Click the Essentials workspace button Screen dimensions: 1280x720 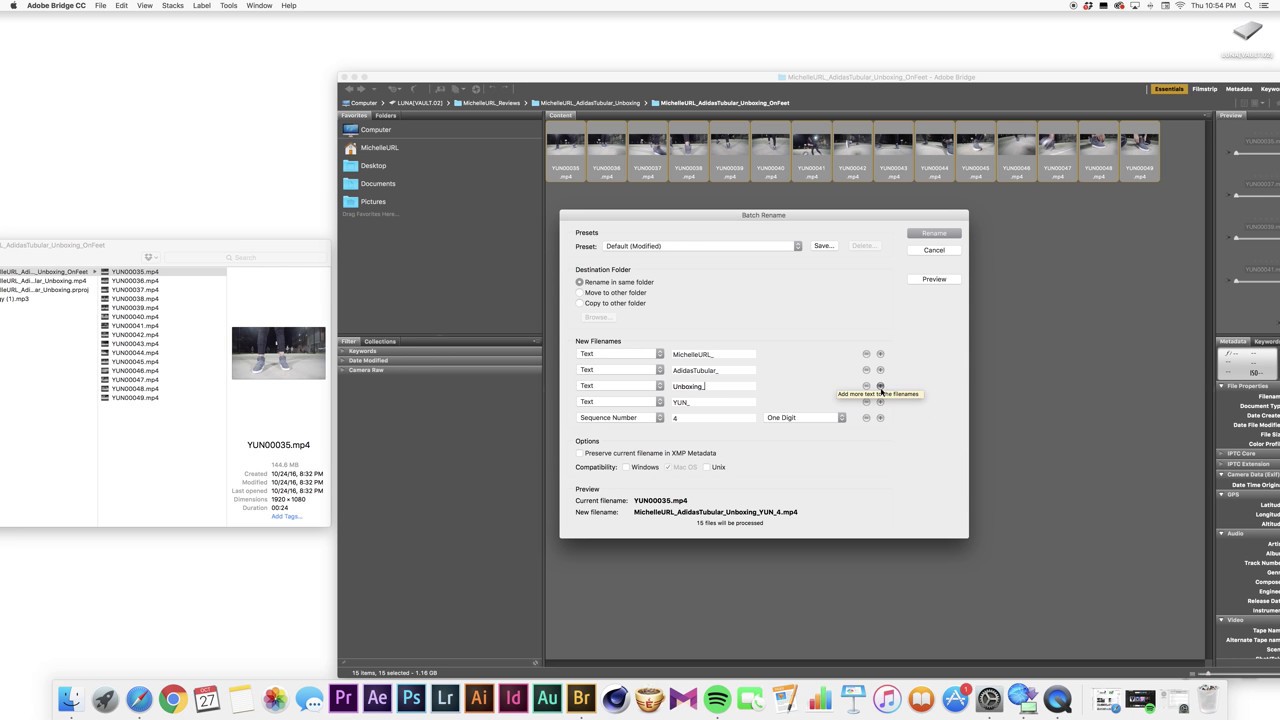point(1169,89)
